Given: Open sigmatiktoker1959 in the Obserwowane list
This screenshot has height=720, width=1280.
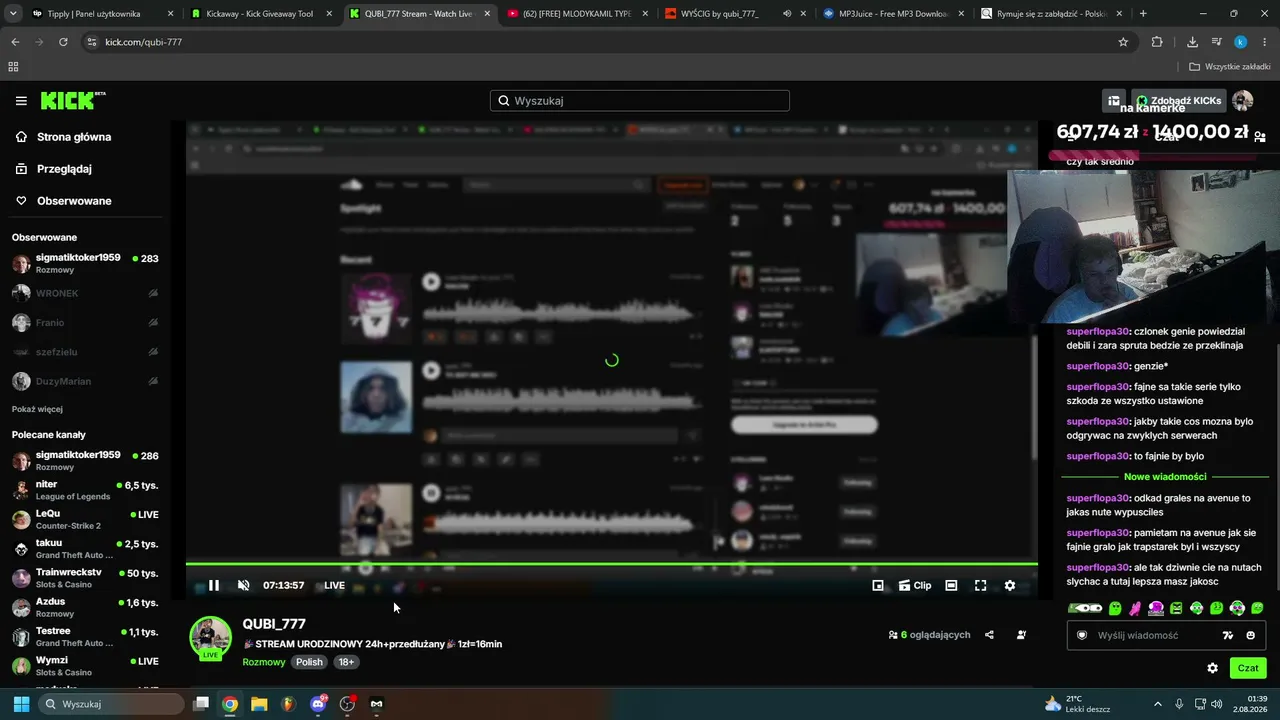Looking at the screenshot, I should point(85,264).
